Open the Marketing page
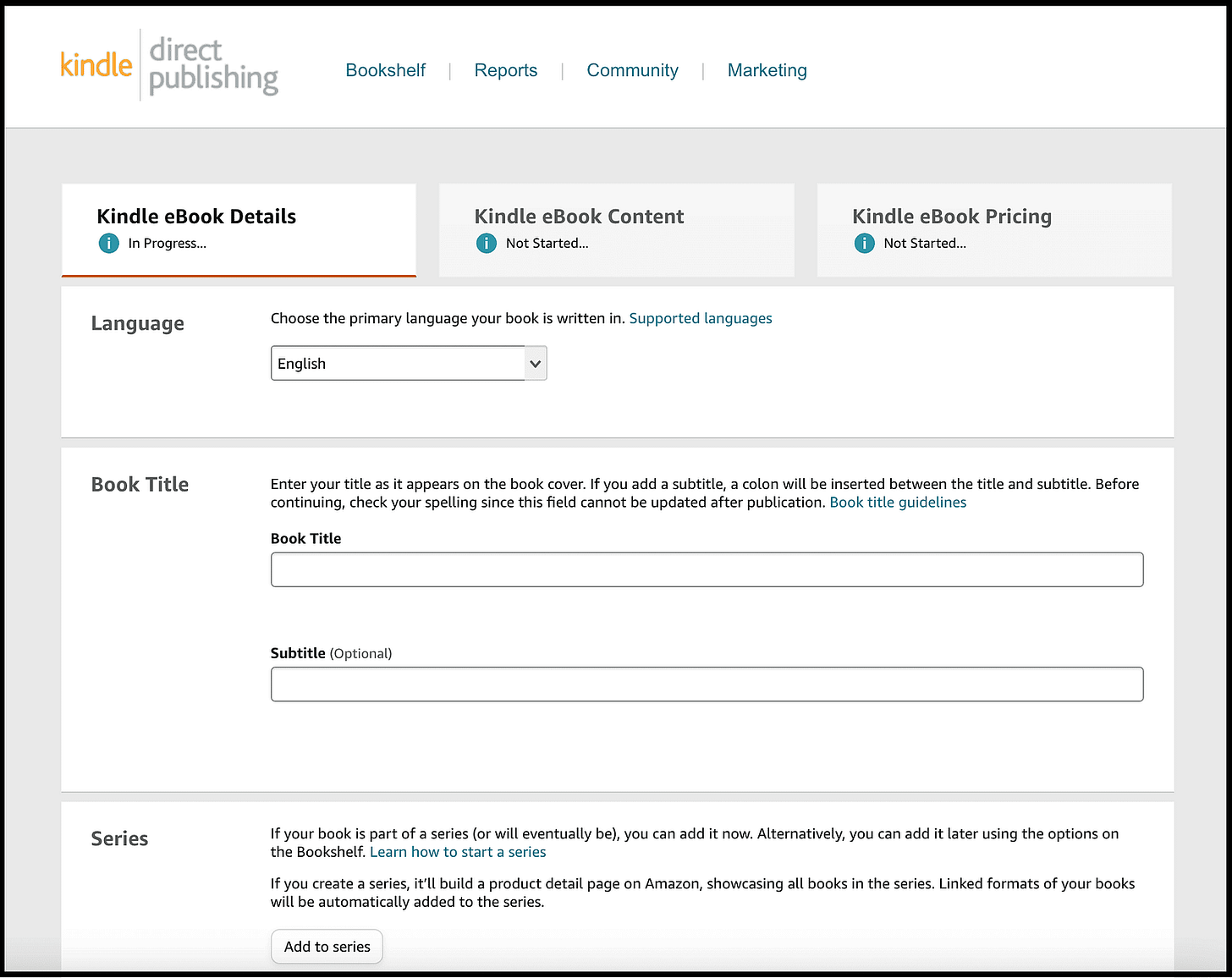This screenshot has width=1232, height=978. (767, 70)
